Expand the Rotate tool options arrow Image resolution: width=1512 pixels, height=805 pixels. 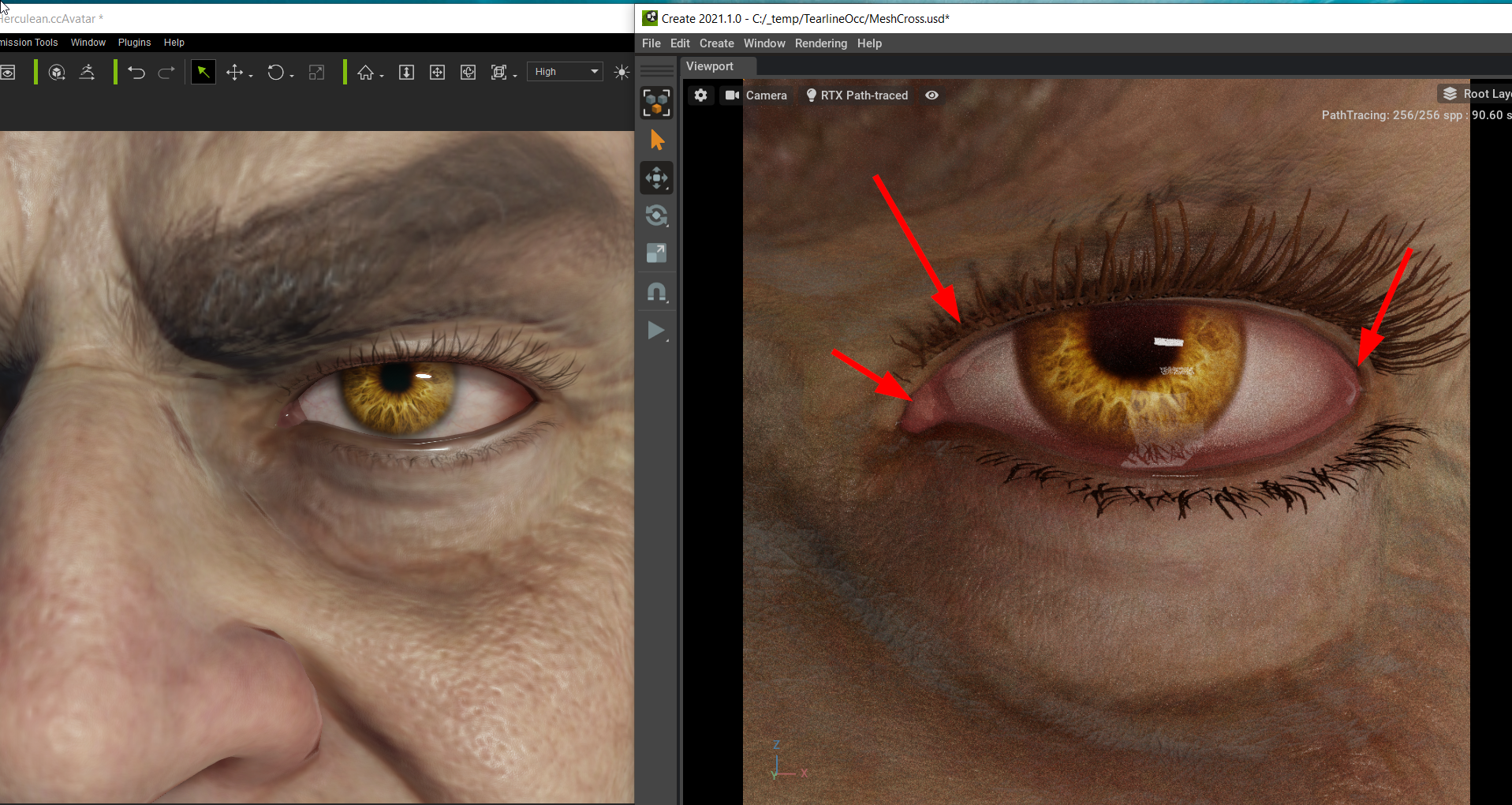click(x=292, y=76)
